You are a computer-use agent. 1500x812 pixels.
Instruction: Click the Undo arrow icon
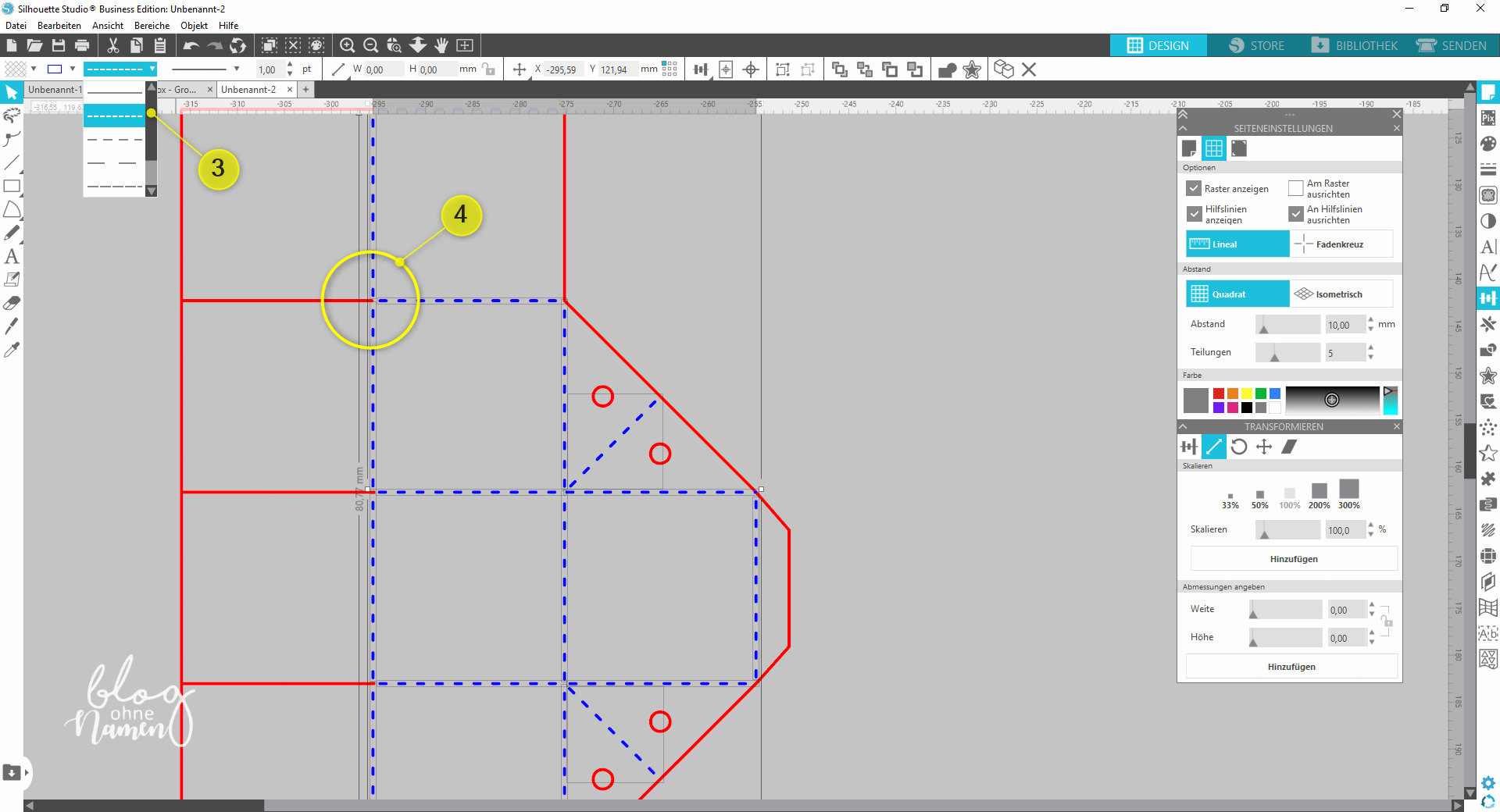191,46
